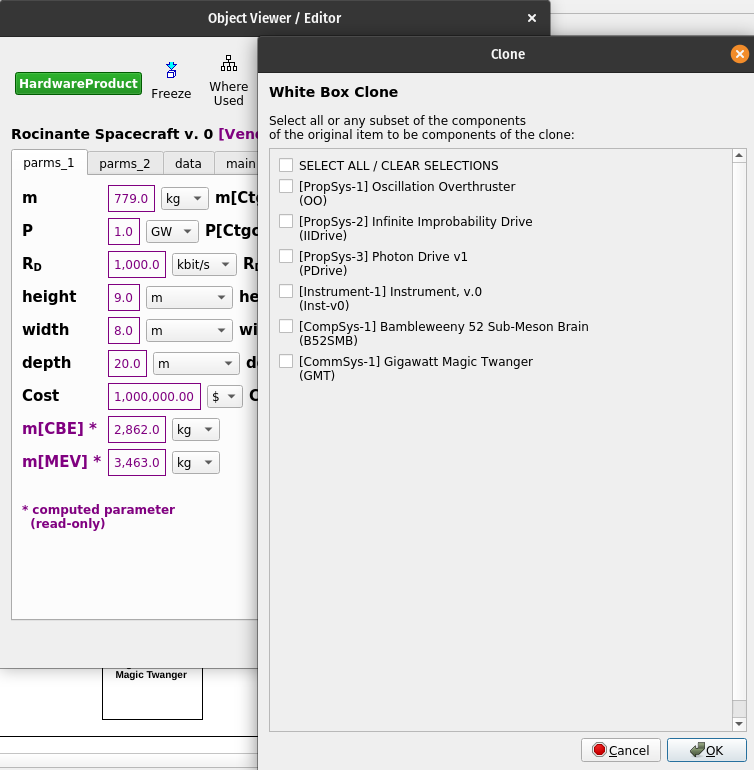Toggle SELECT ALL / CLEAR SELECTIONS checkbox

click(x=286, y=165)
